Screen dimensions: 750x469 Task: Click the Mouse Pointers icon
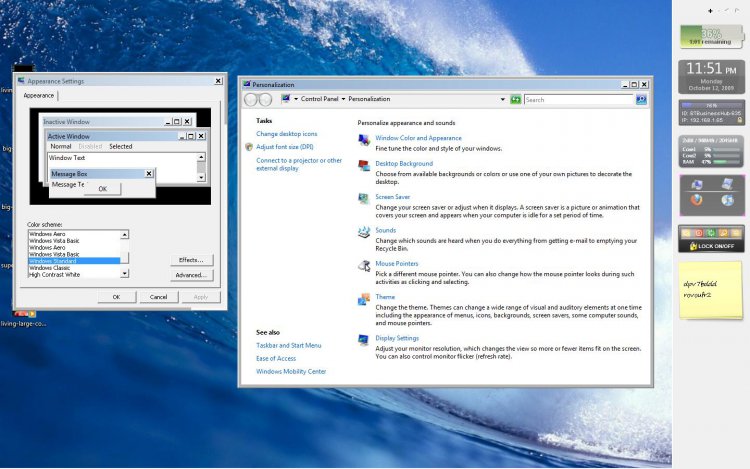pos(364,266)
